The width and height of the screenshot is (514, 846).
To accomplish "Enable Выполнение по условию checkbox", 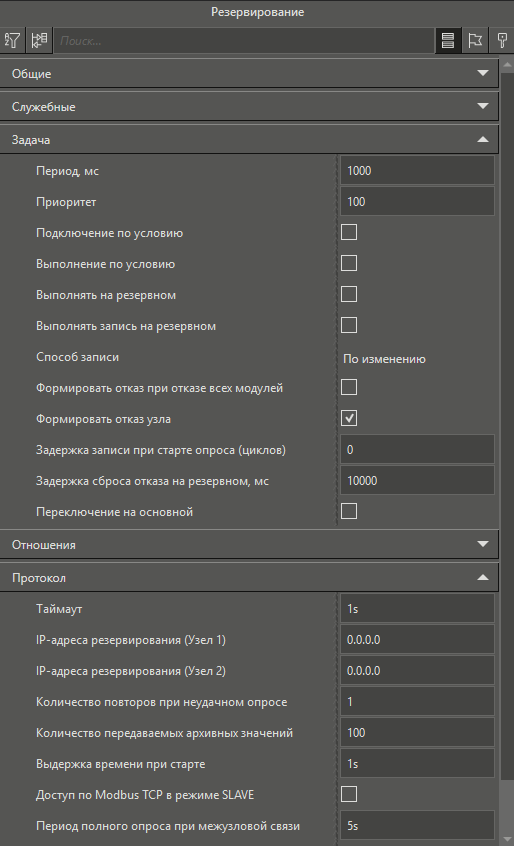I will pyautogui.click(x=349, y=263).
